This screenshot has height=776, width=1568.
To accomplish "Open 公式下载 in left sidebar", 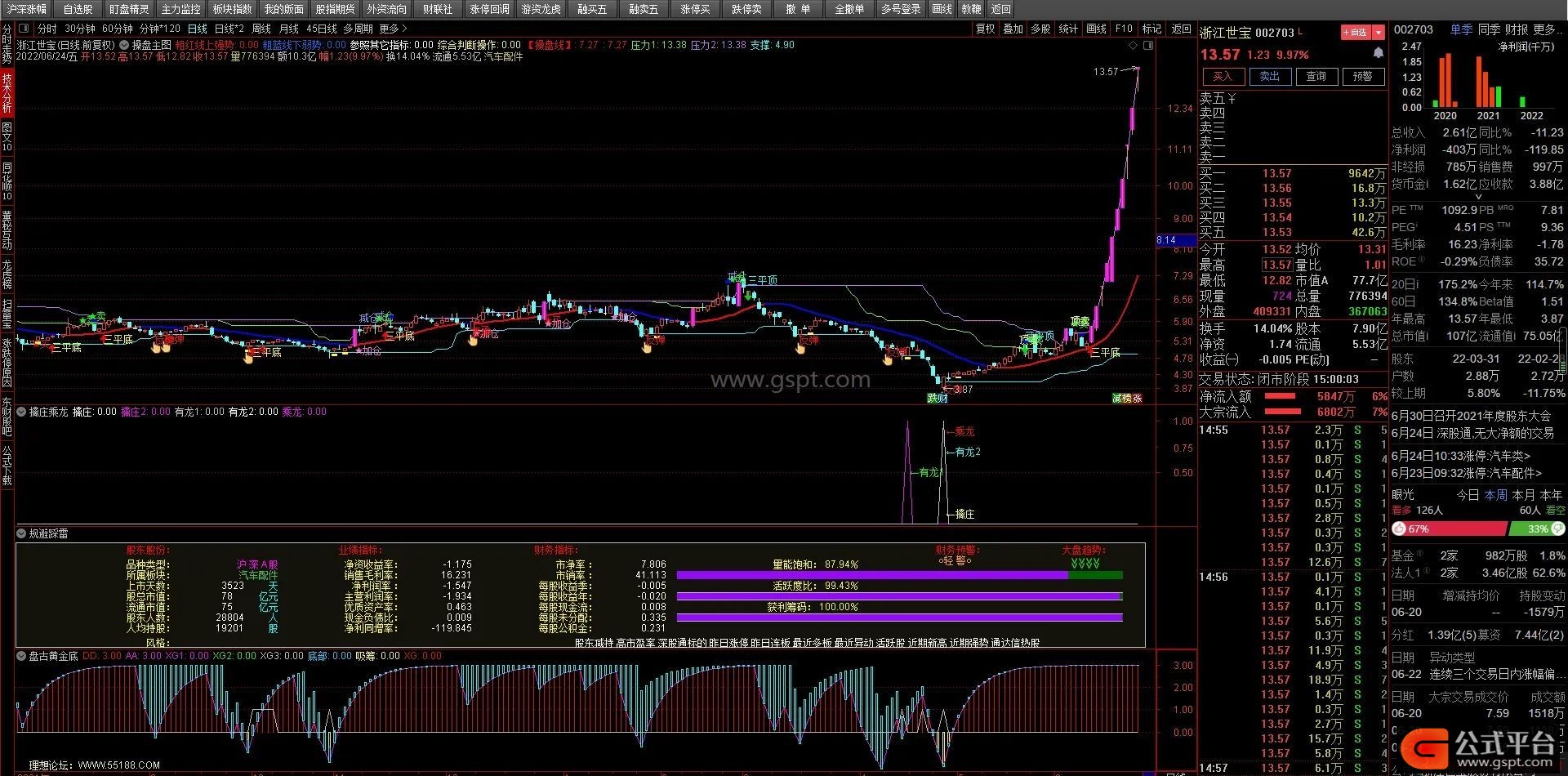I will coord(7,466).
